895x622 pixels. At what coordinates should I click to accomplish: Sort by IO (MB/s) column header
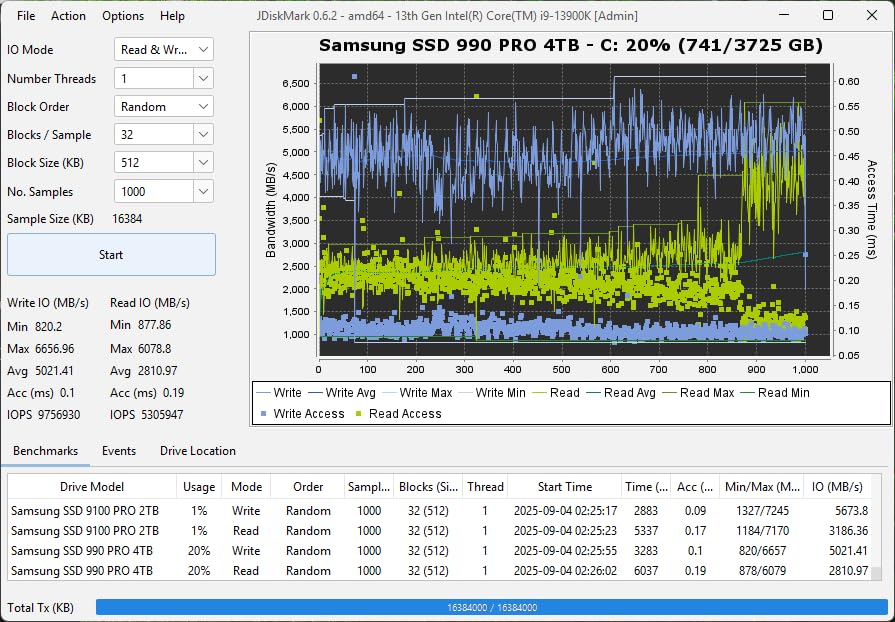click(837, 487)
